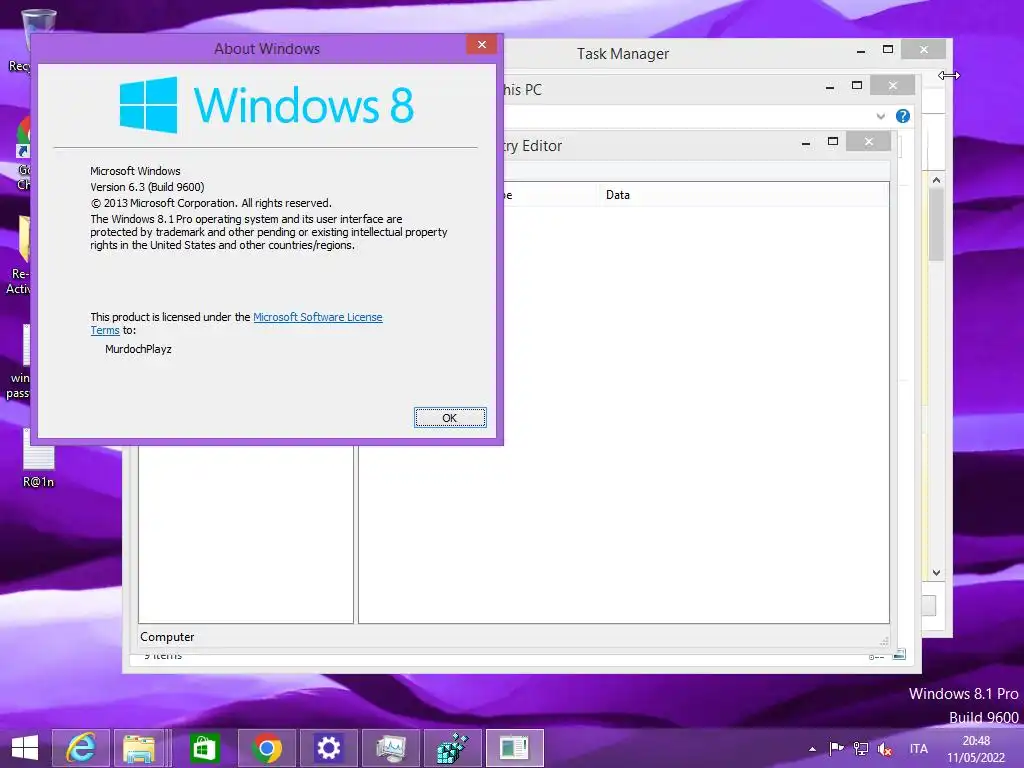Open the Windows Store taskbar icon
The height and width of the screenshot is (768, 1024).
pos(204,748)
